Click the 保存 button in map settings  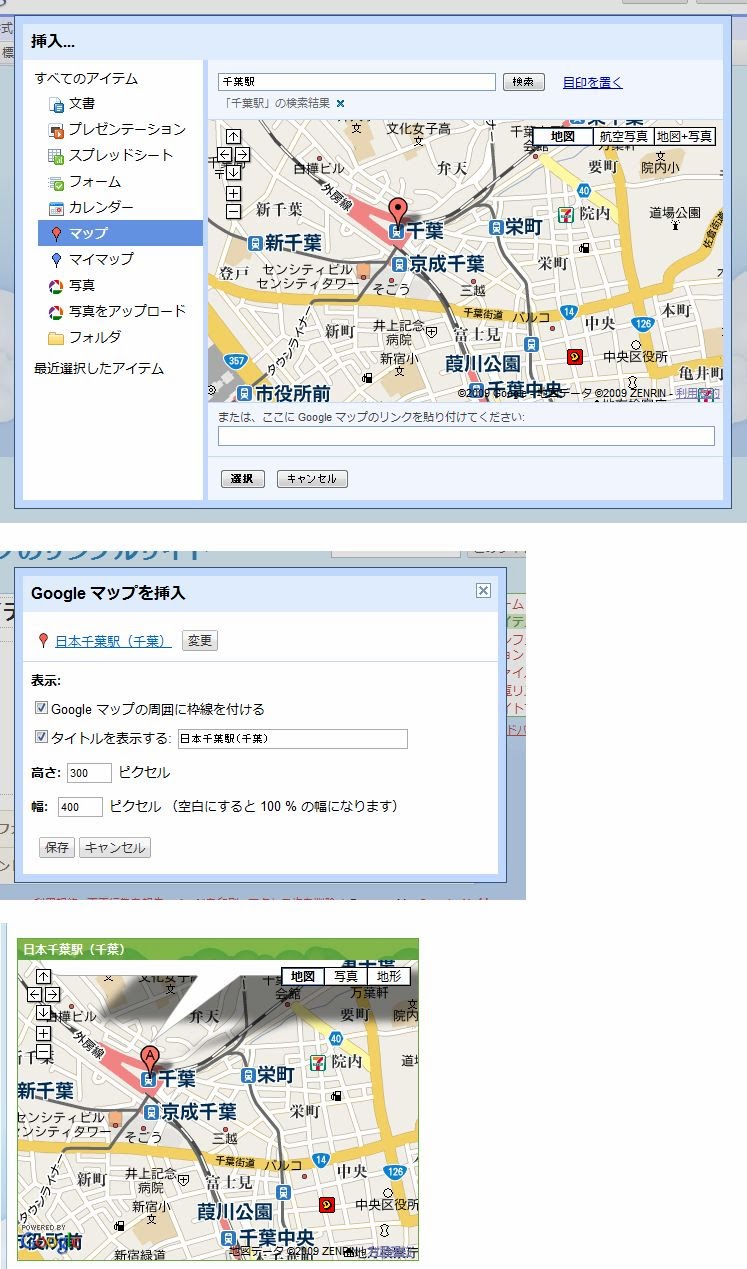coord(57,848)
